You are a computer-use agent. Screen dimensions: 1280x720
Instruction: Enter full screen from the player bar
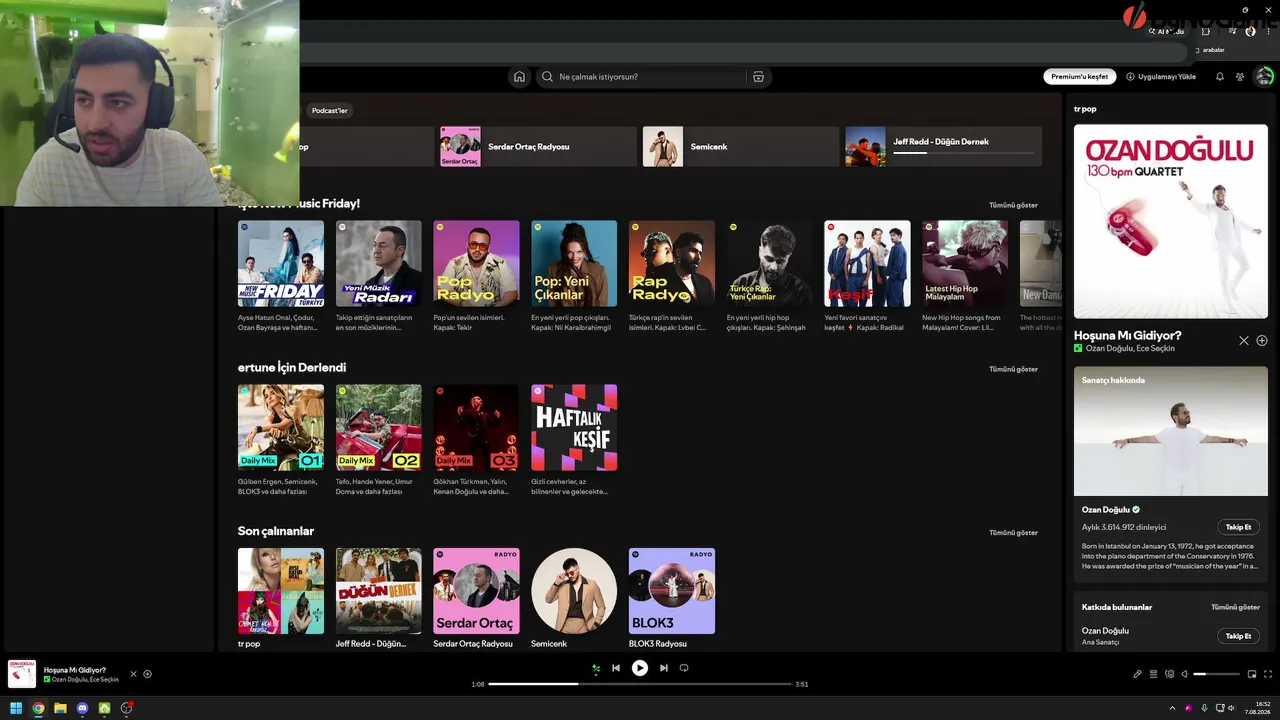[x=1268, y=674]
